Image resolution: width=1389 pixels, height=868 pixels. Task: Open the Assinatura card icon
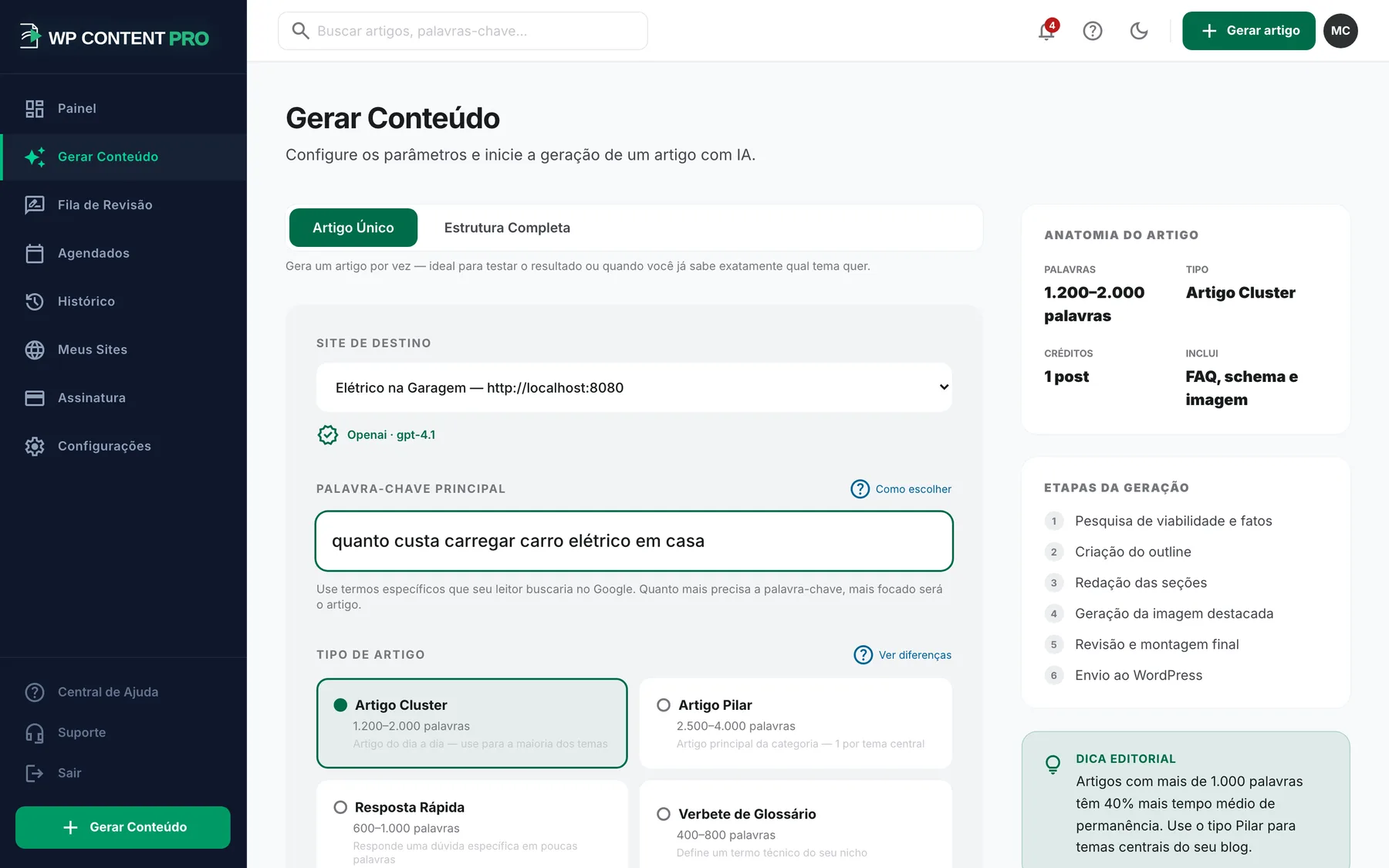35,398
